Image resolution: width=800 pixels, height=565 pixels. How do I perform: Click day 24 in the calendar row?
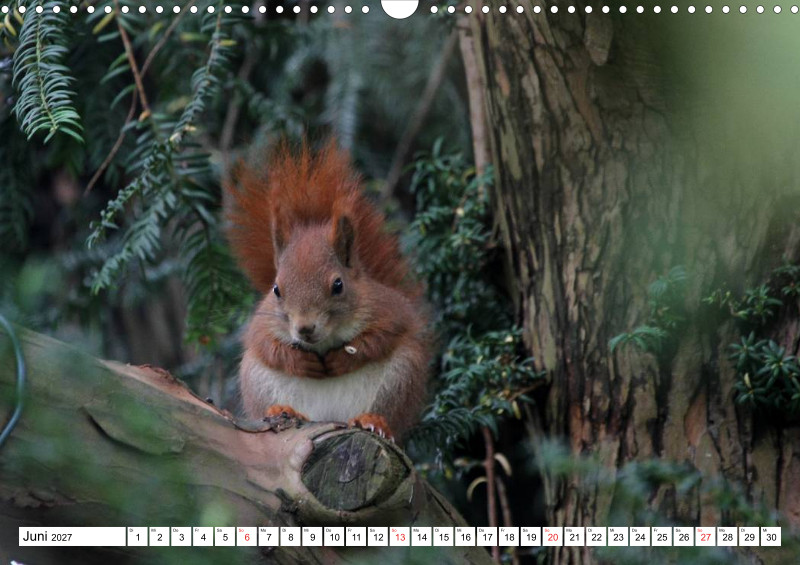coord(639,537)
